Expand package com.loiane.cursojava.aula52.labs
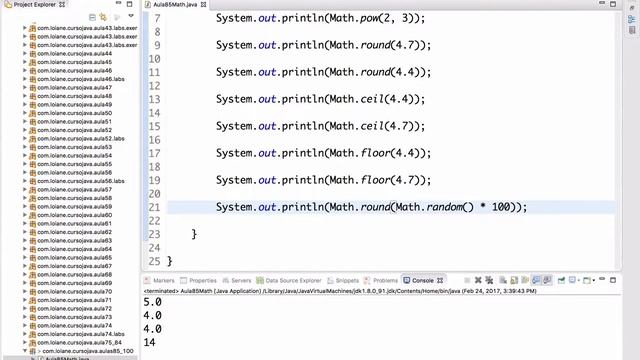Screen dimensions: 640x360 tap(24, 138)
